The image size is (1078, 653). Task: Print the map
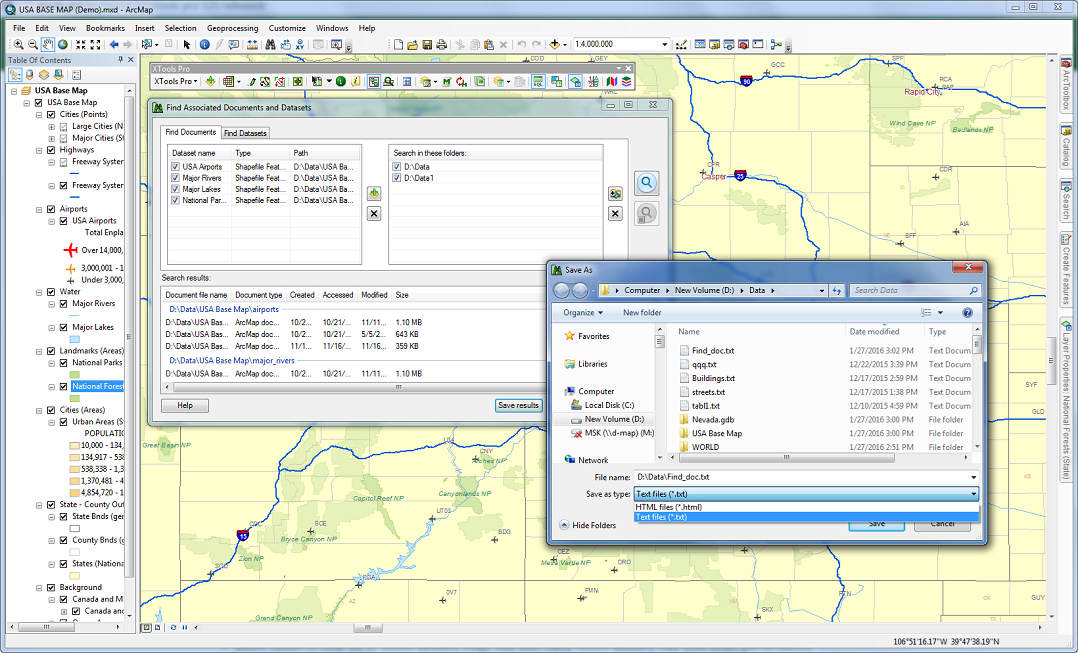441,45
